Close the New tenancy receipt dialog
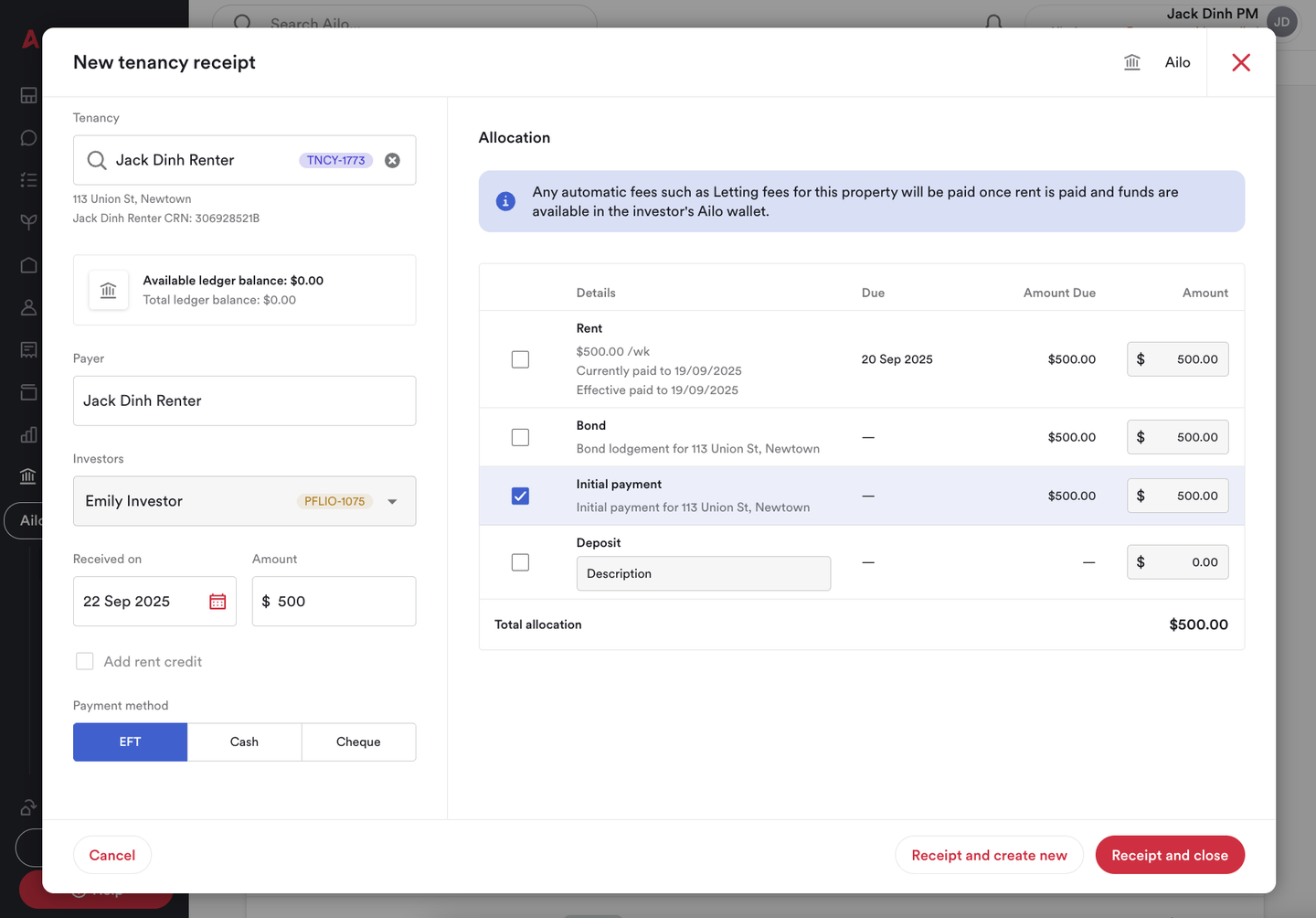1316x918 pixels. pyautogui.click(x=1240, y=62)
